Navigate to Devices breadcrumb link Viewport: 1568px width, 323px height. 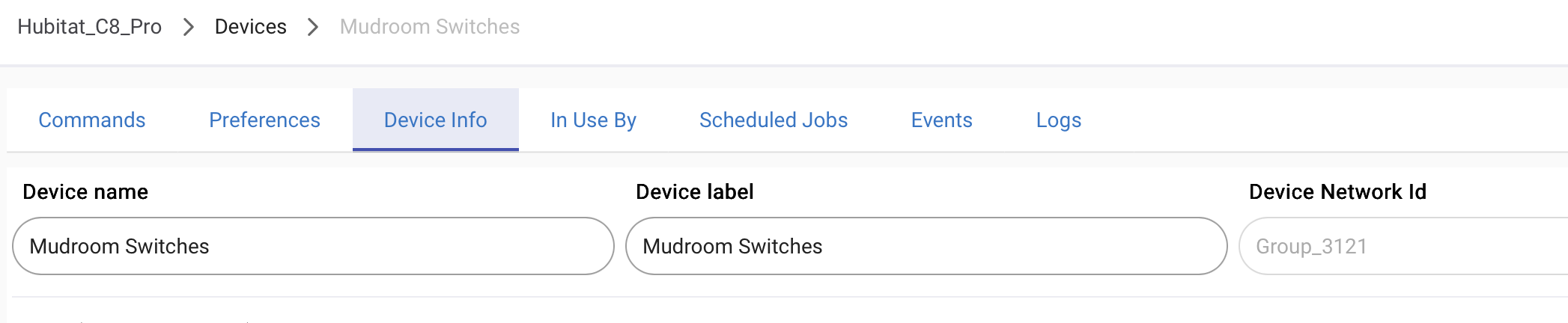click(250, 27)
